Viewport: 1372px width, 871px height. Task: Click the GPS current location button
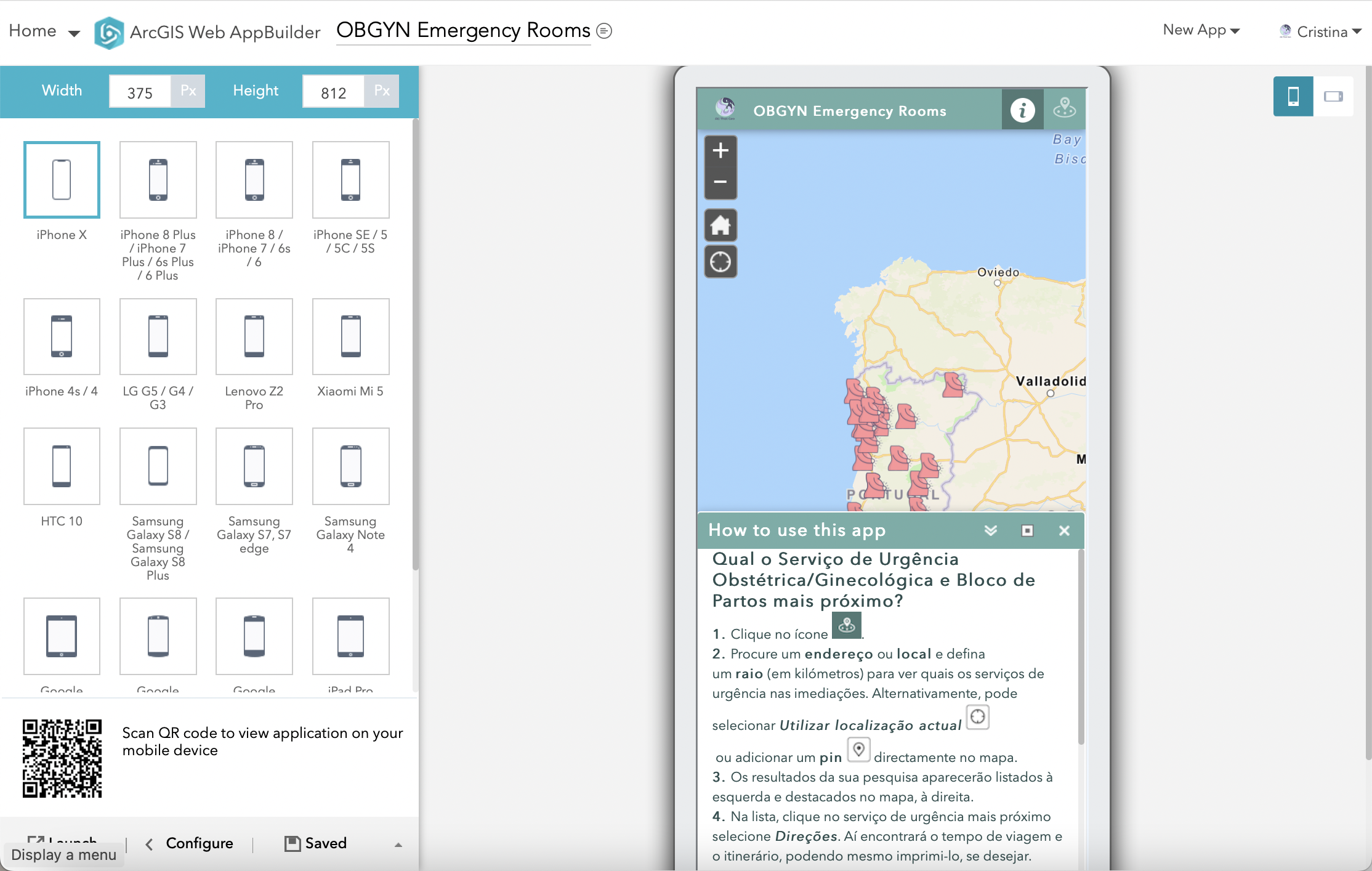(720, 263)
